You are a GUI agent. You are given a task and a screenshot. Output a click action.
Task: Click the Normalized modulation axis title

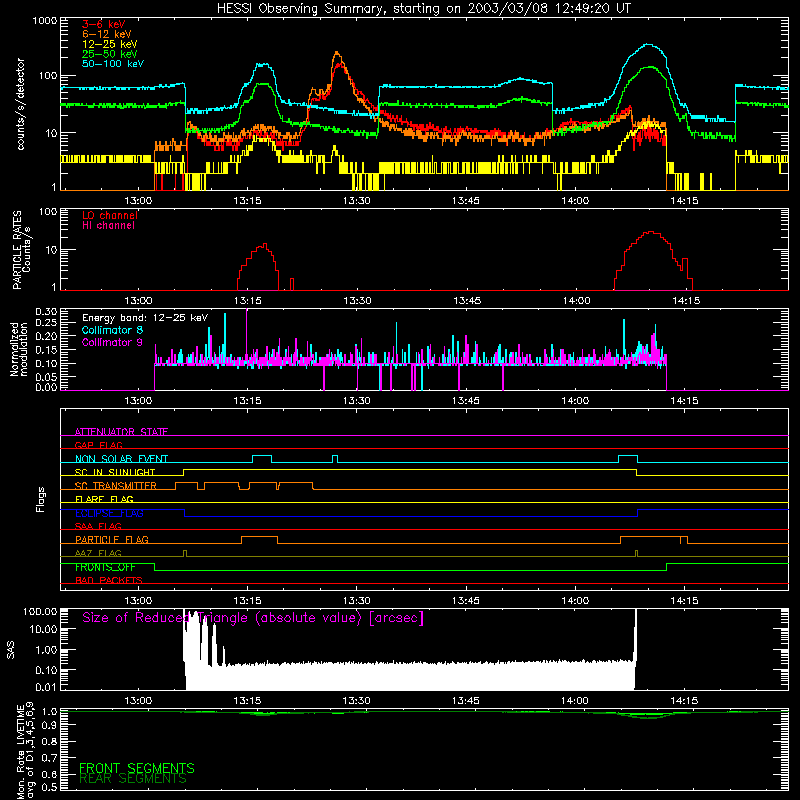pos(18,349)
